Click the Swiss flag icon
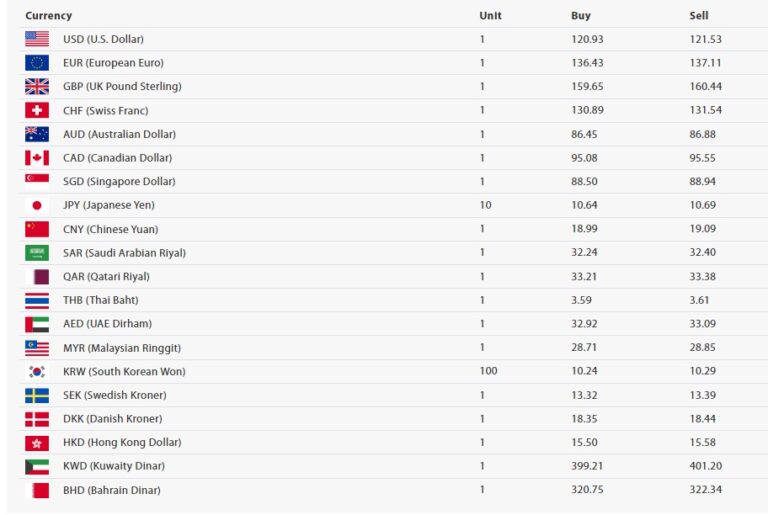Screen dimensions: 768x515 (x=37, y=110)
